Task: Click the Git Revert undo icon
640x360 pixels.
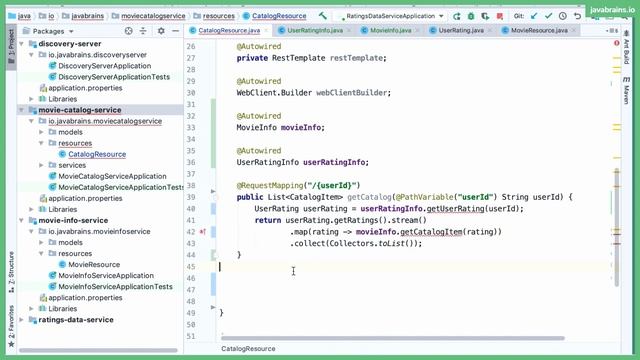Action: pos(577,16)
